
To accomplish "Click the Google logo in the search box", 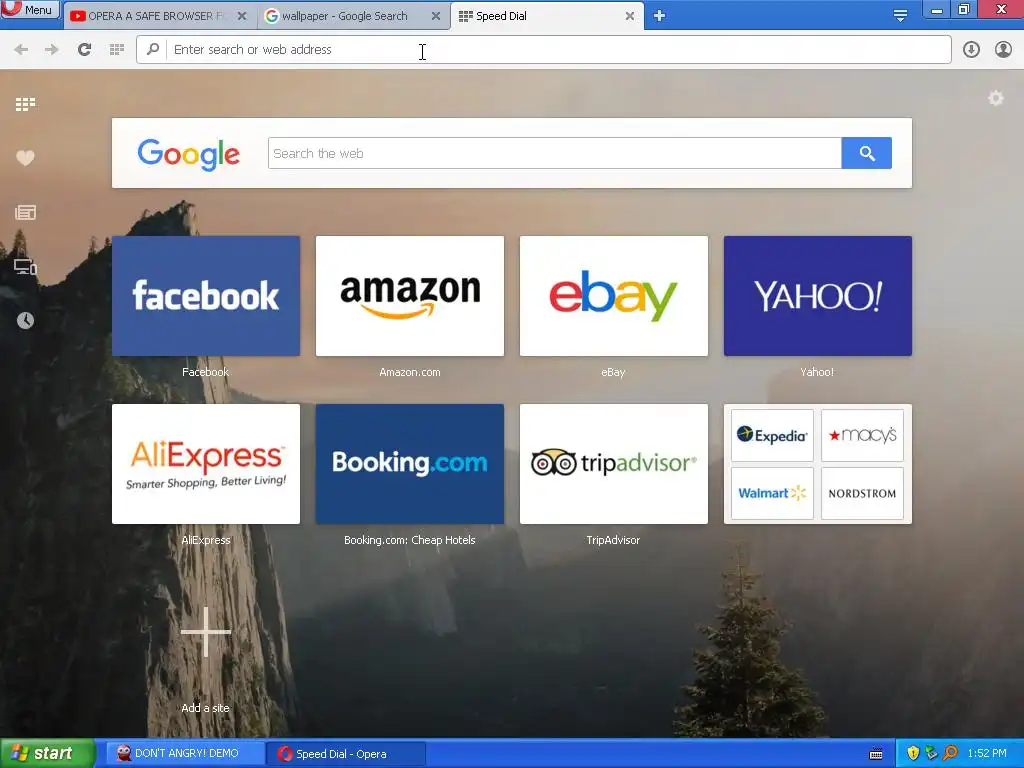I will click(189, 155).
